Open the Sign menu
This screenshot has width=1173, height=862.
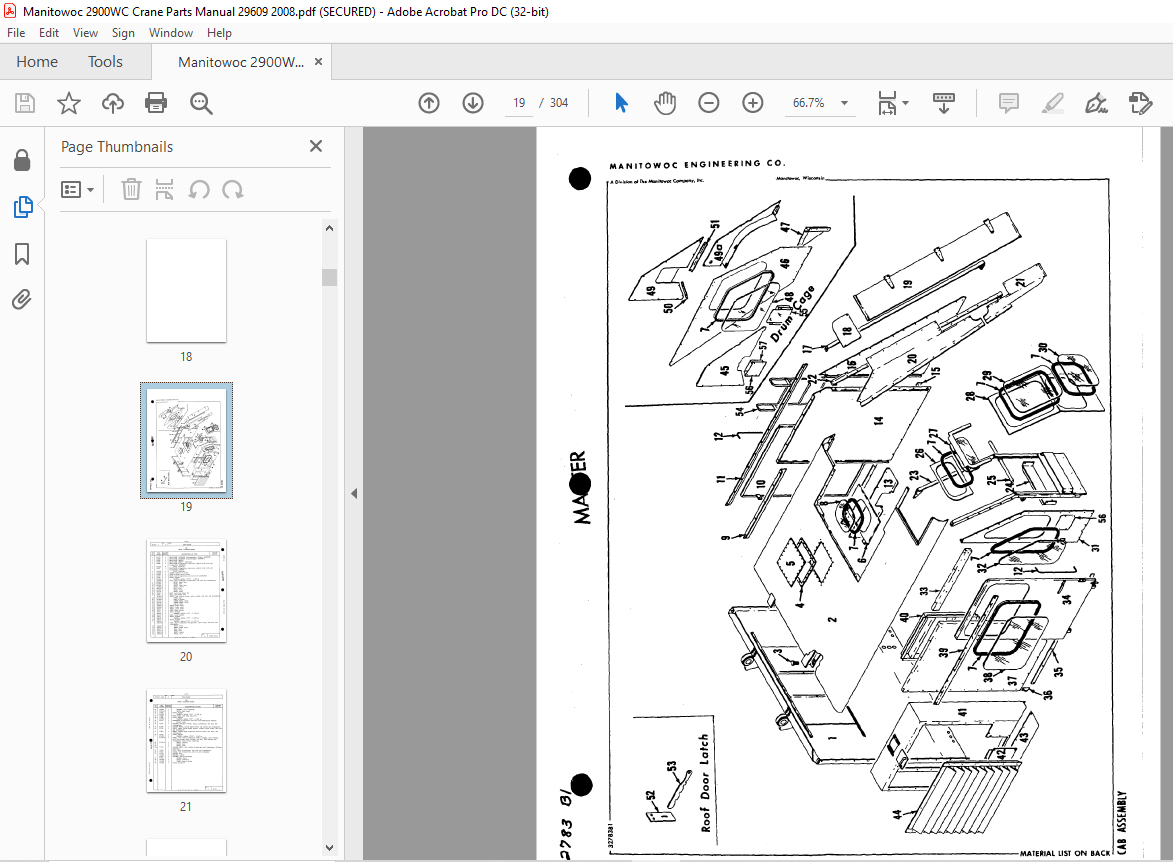coord(123,33)
